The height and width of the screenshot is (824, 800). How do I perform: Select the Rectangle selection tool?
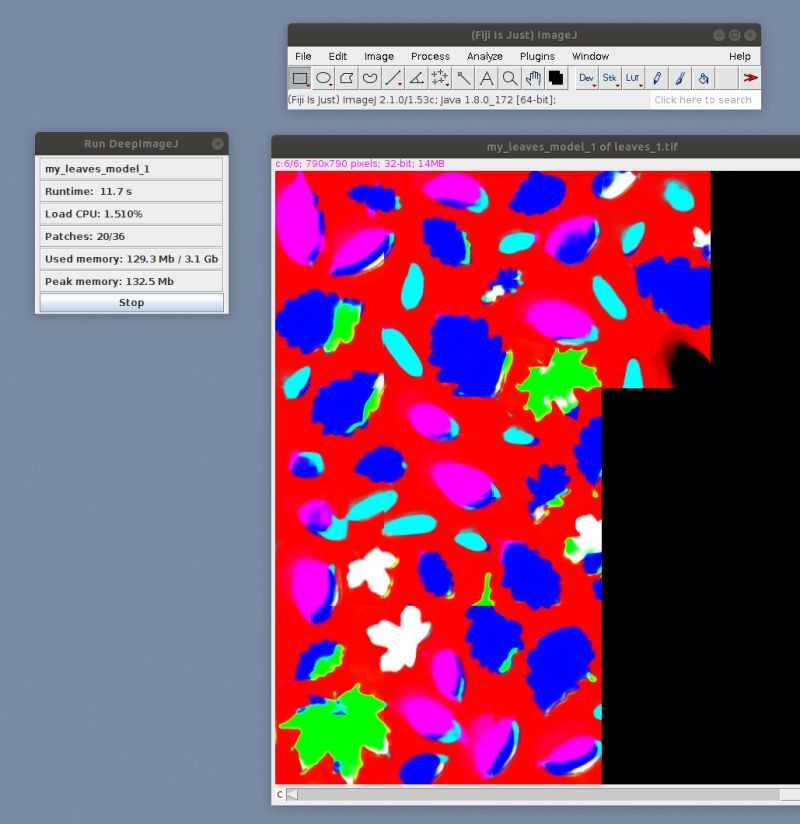[301, 77]
